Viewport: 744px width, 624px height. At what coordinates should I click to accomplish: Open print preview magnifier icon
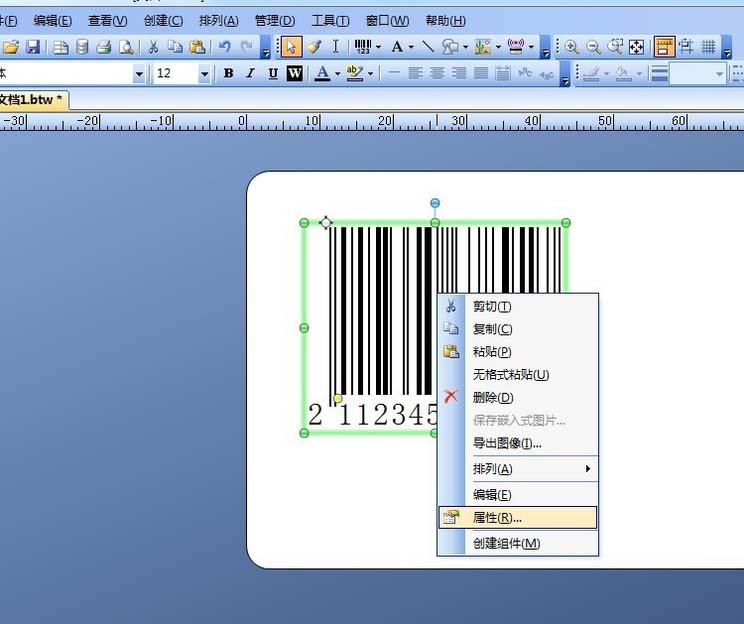[126, 47]
